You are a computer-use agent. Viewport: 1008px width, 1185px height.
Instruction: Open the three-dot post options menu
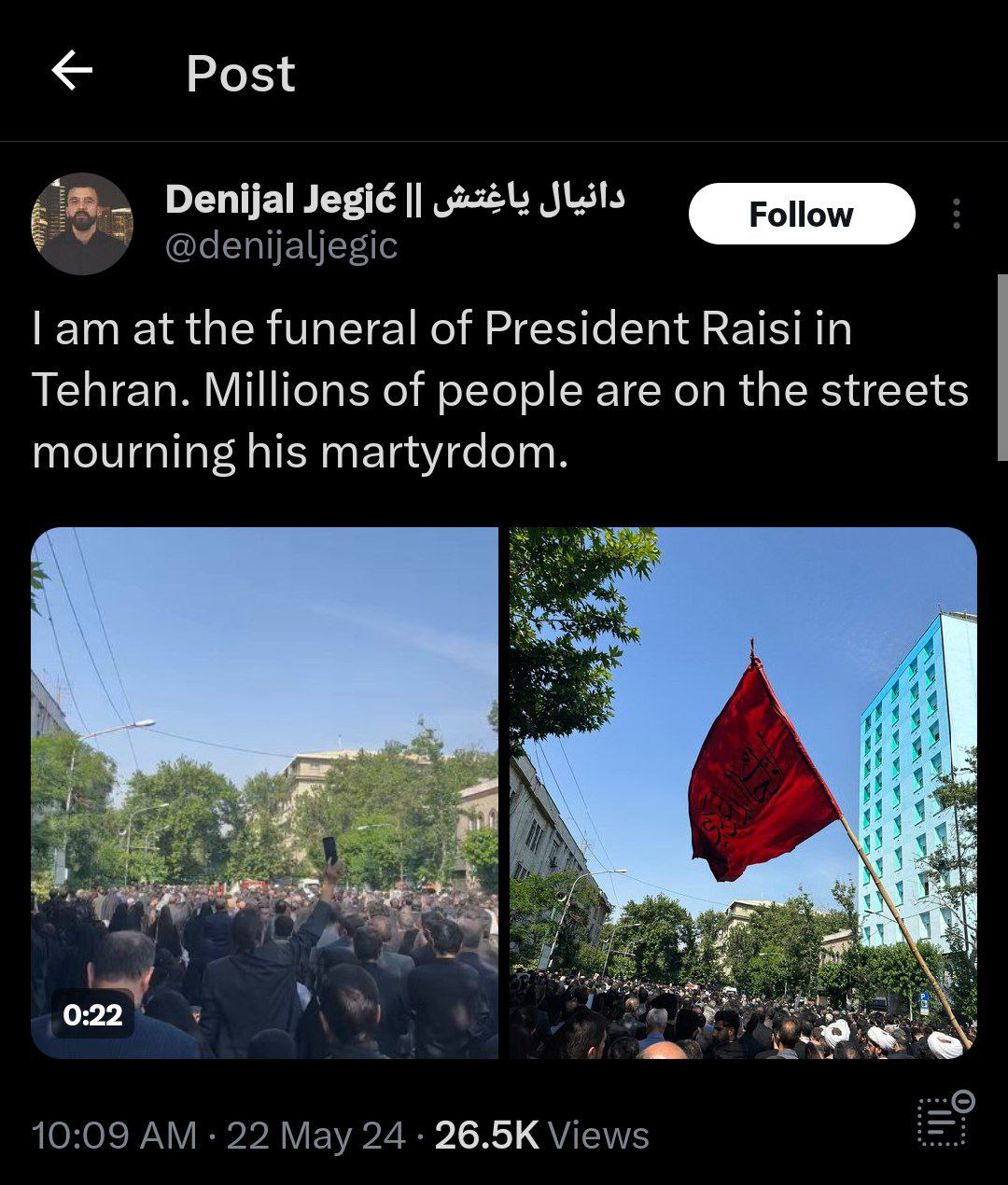(956, 214)
